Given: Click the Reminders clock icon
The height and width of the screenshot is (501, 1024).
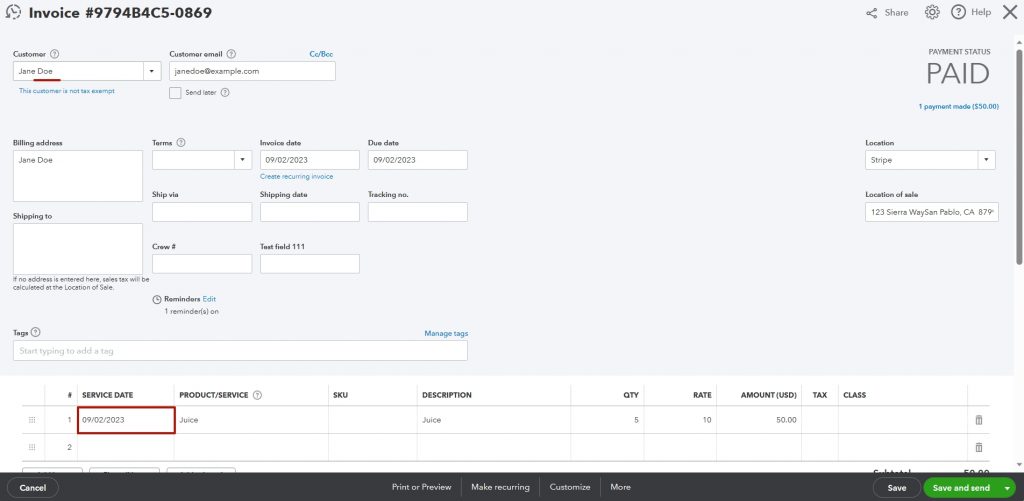Looking at the screenshot, I should (157, 299).
